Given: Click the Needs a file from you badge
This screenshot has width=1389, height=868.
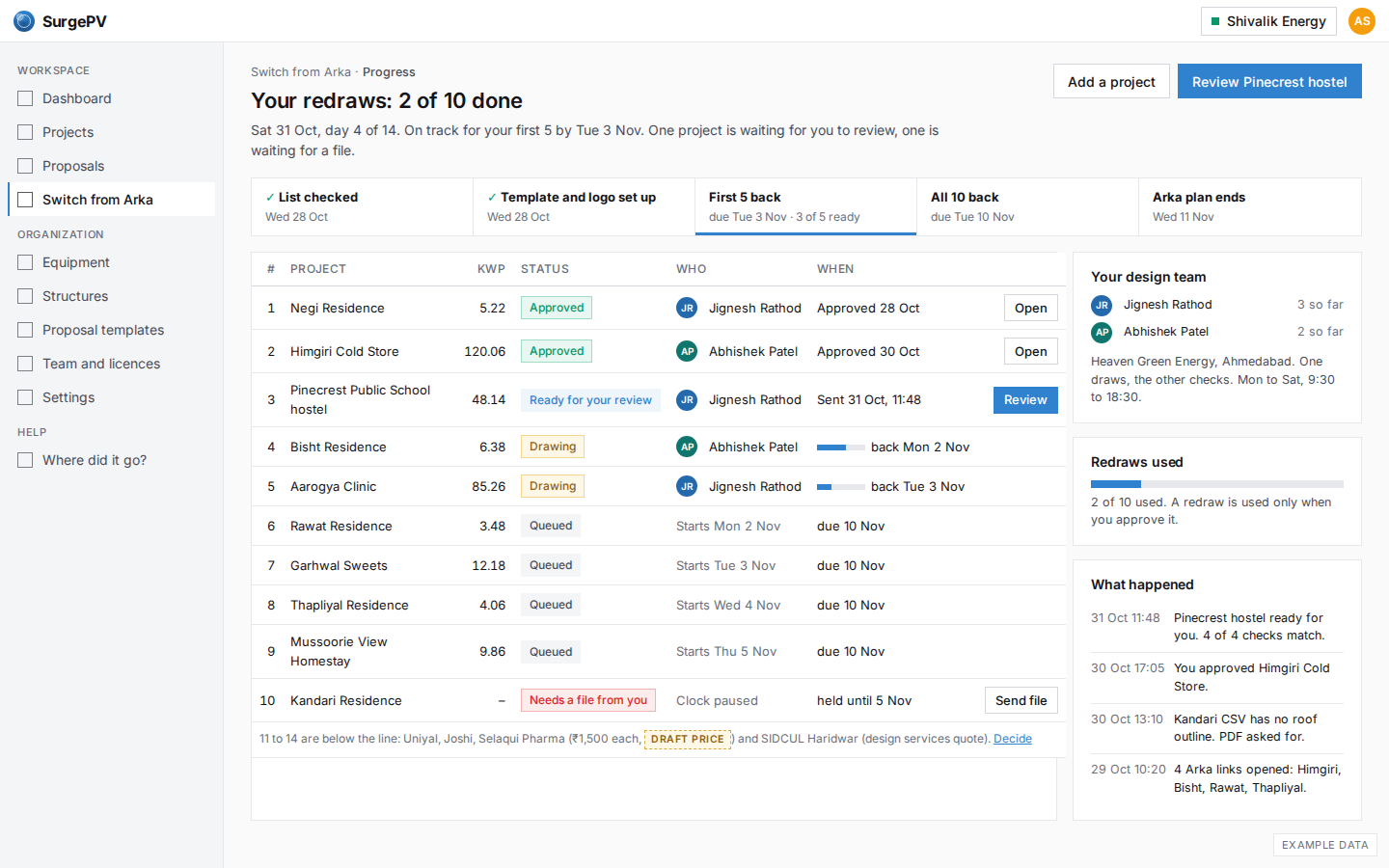Looking at the screenshot, I should coord(588,700).
